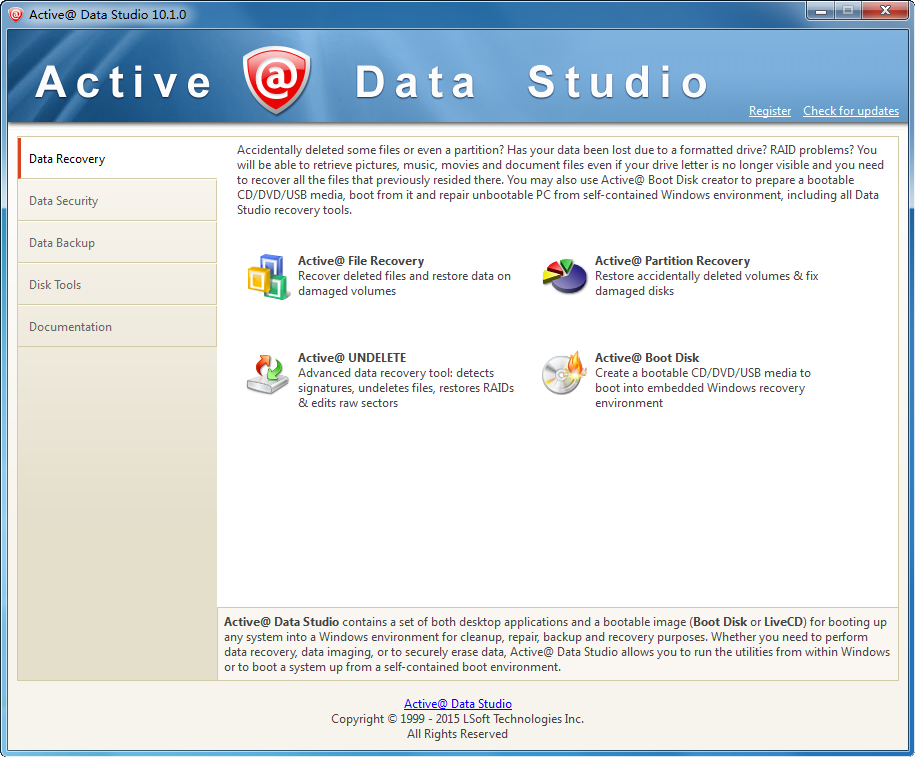Open the Boot Disk flaming CD icon
The height and width of the screenshot is (758, 916).
(x=564, y=373)
